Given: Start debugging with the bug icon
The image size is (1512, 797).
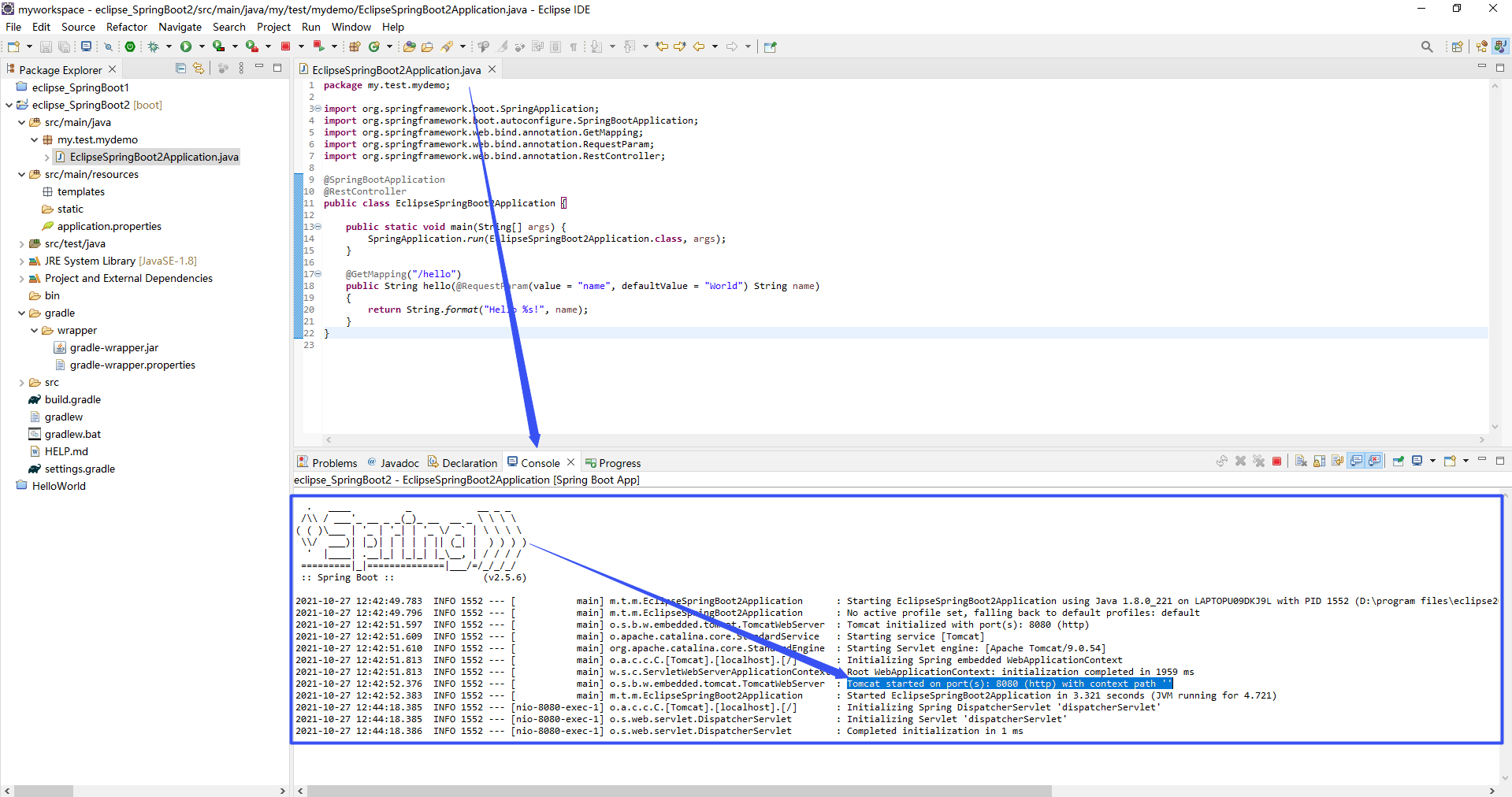Looking at the screenshot, I should 153,46.
